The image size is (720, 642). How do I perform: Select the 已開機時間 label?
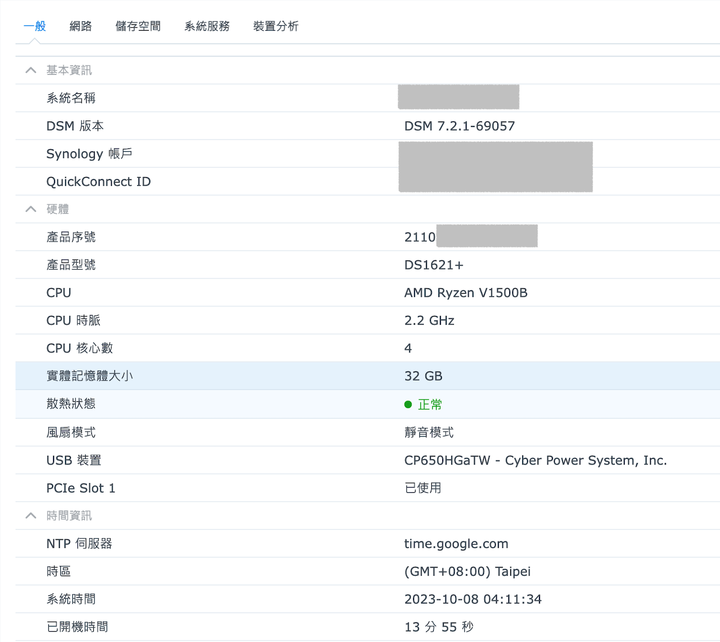tap(77, 627)
